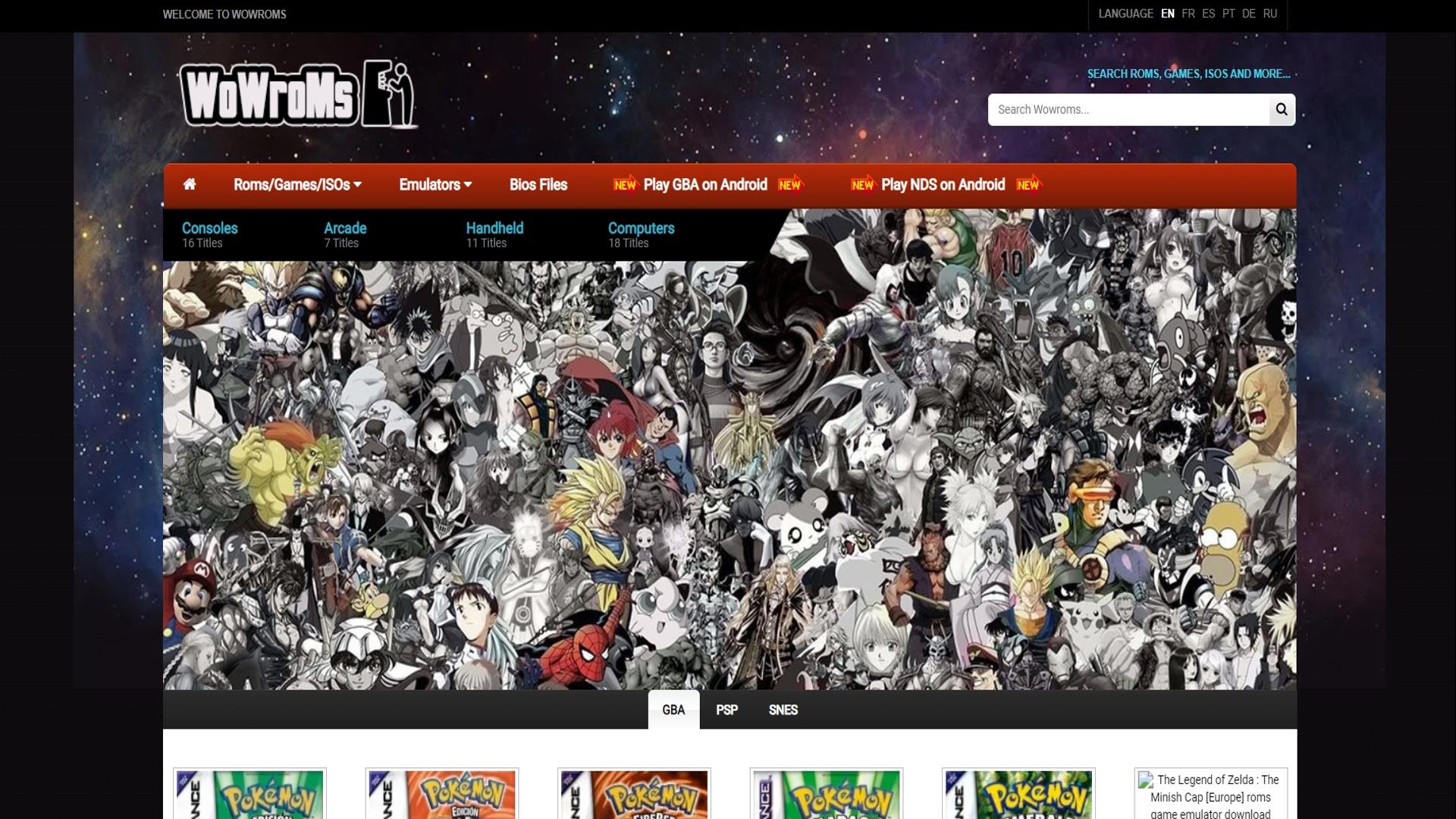Click the search magnifier button
Image resolution: width=1456 pixels, height=819 pixels.
[x=1282, y=109]
